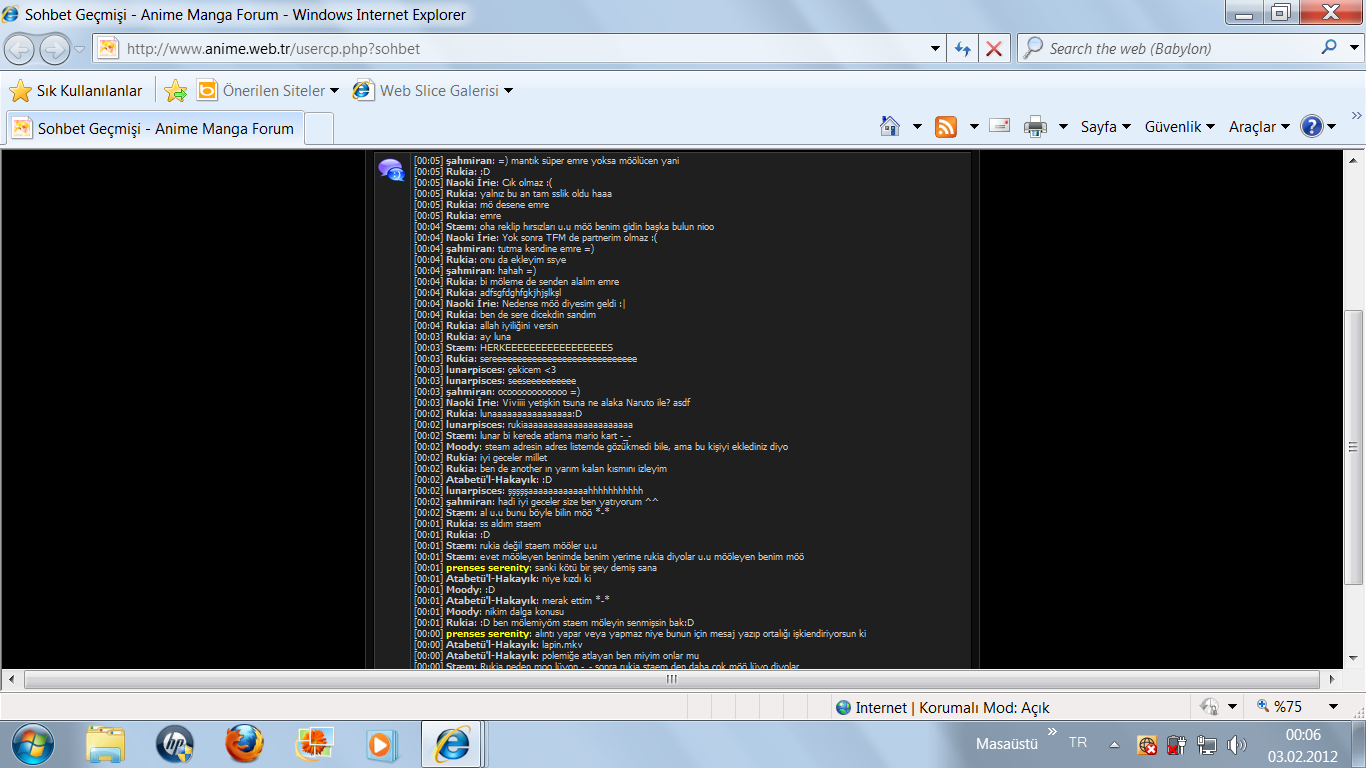This screenshot has width=1366, height=768.
Task: Launch the HP taskbar application
Action: tap(175, 744)
